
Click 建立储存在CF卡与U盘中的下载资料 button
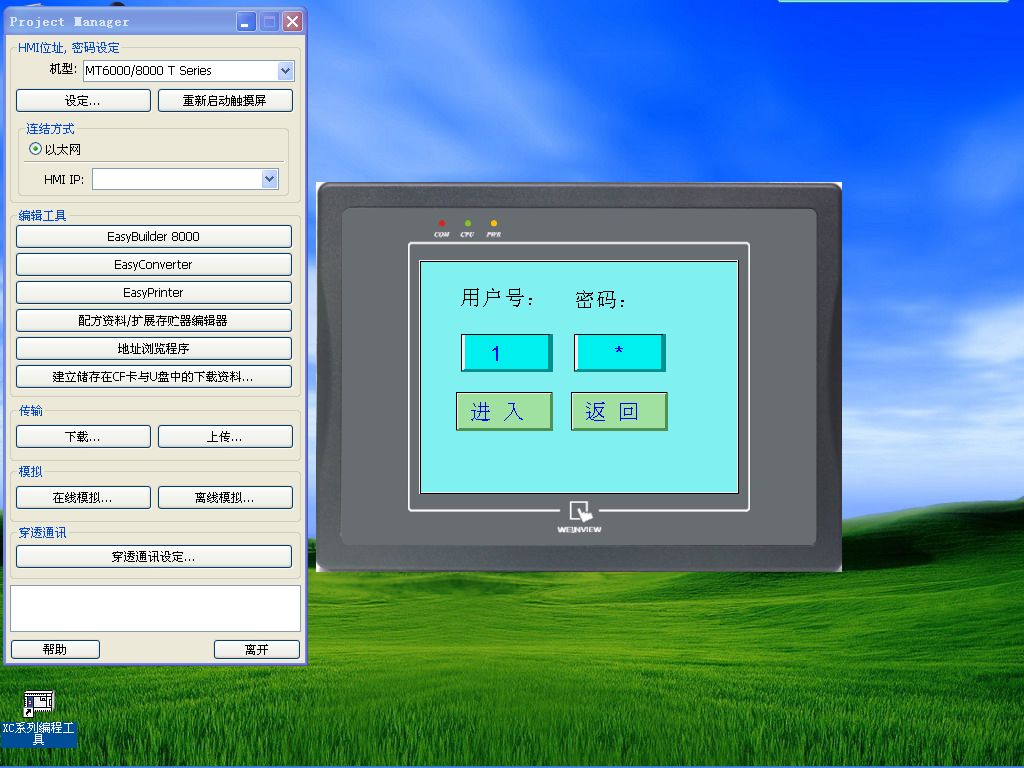[153, 377]
